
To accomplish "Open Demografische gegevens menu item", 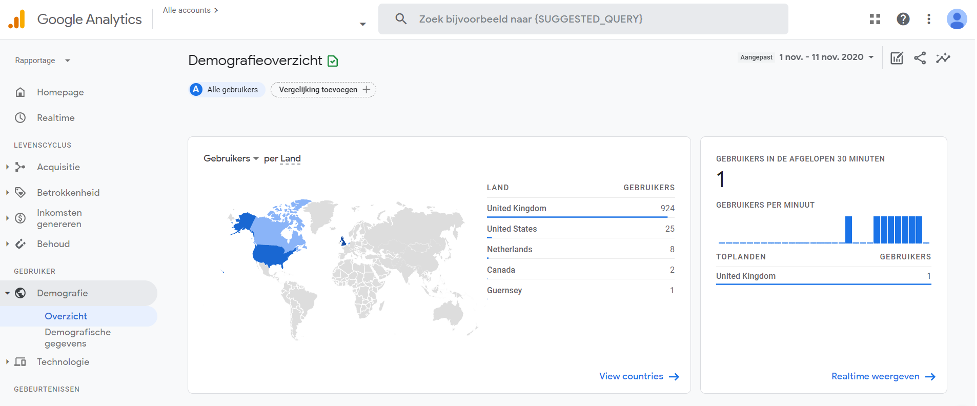I will (x=79, y=338).
